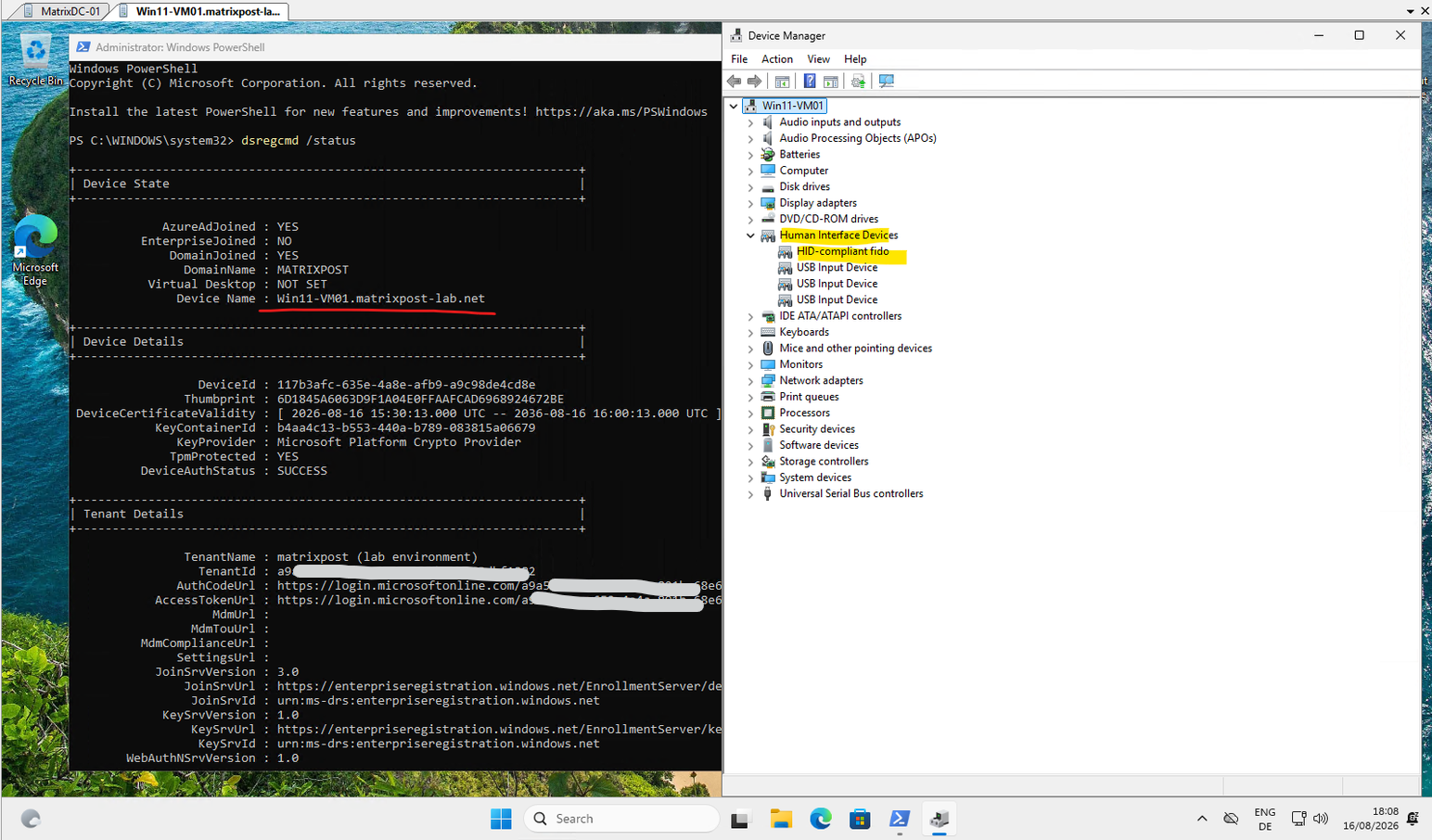This screenshot has width=1432, height=840.
Task: Open the ENG DE language switcher
Action: click(1265, 819)
